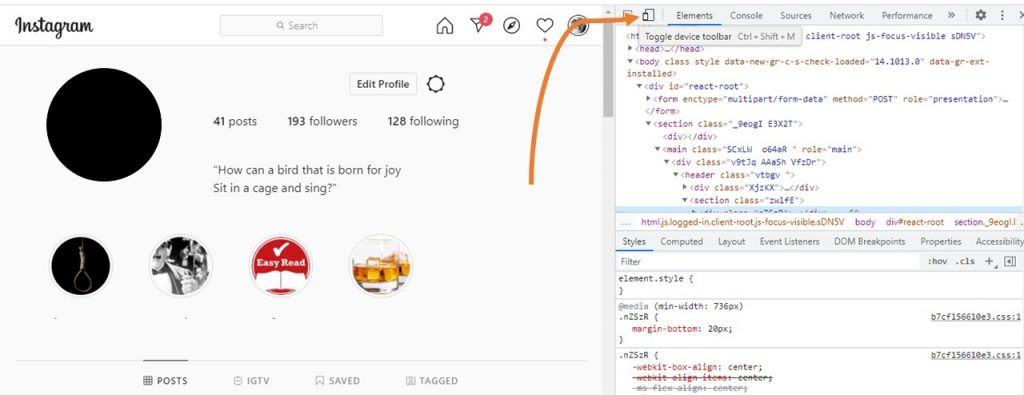The height and width of the screenshot is (395, 1024).
Task: Collapse the body element node
Action: click(630, 61)
